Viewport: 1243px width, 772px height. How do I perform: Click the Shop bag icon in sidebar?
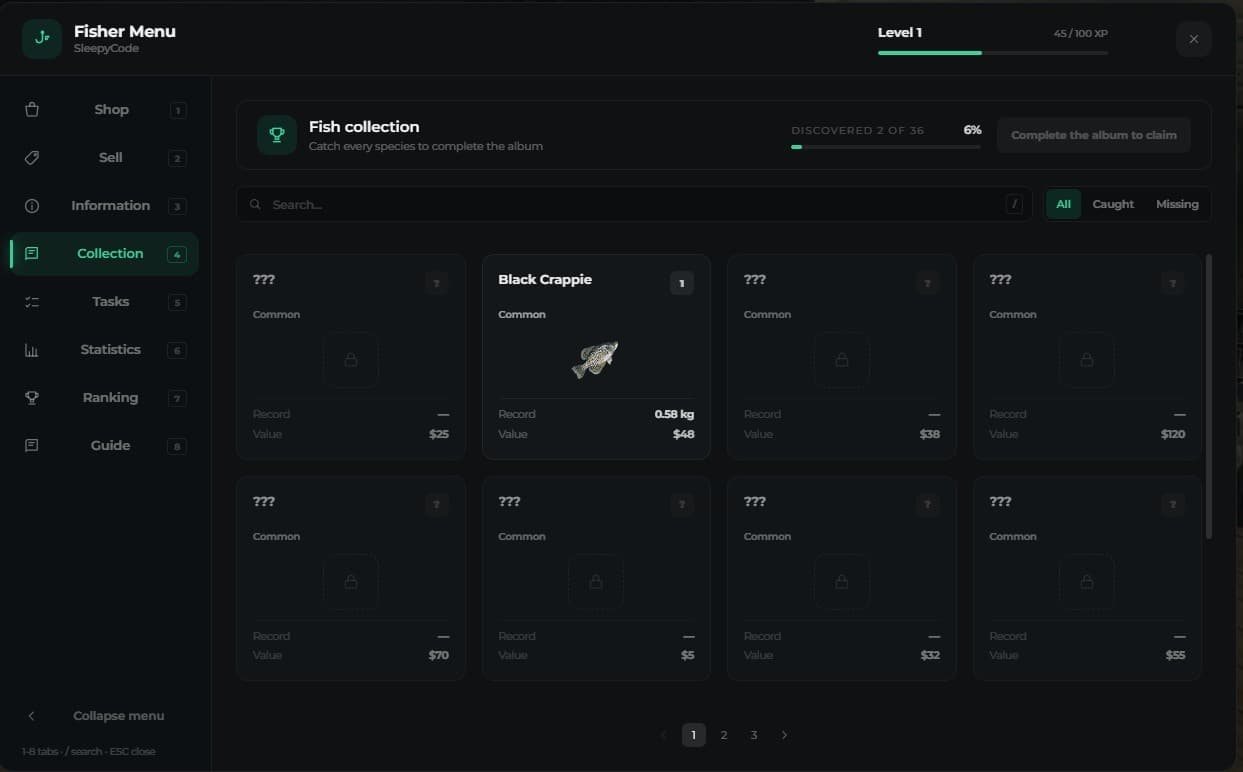(32, 110)
